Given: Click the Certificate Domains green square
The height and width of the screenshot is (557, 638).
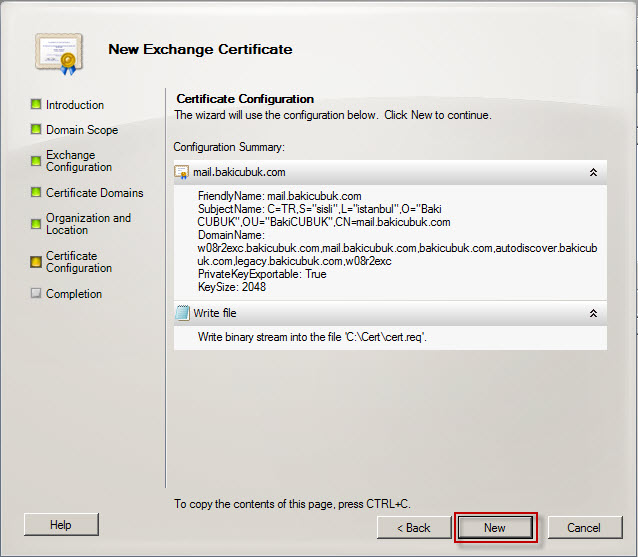Looking at the screenshot, I should 36,192.
